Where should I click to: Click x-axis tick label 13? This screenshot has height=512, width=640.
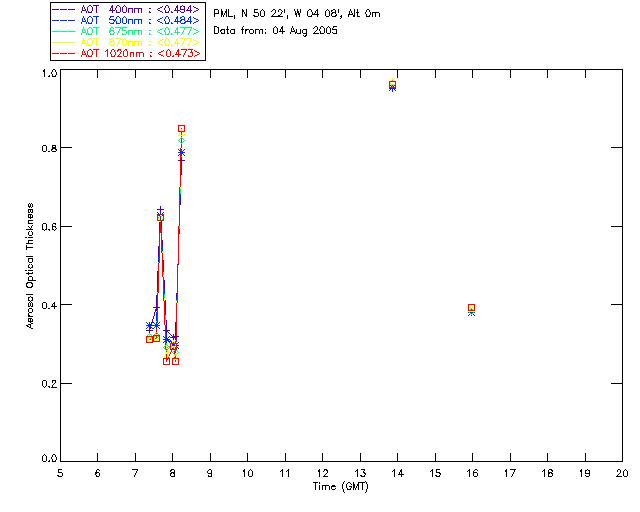(x=360, y=474)
